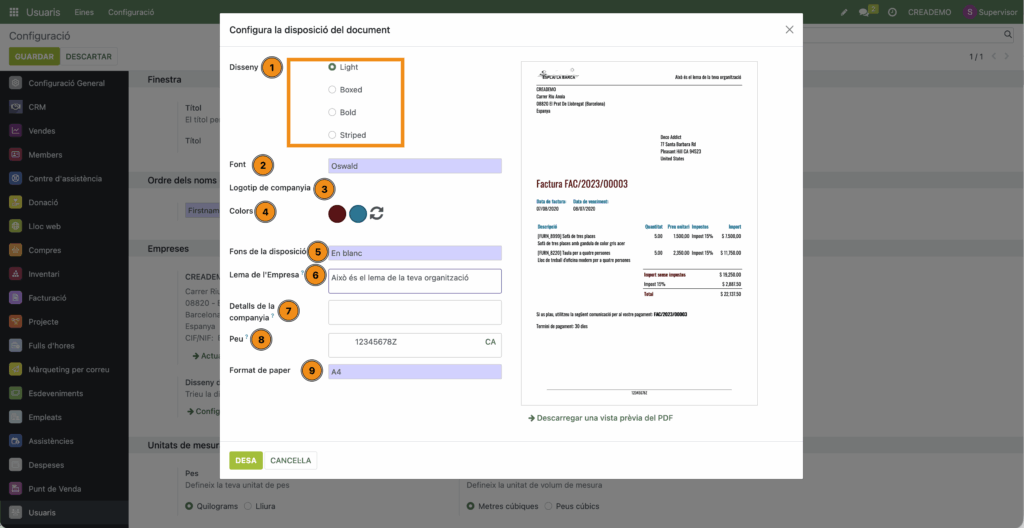This screenshot has height=528, width=1024.
Task: Open Format de paper dropdown A4
Action: pyautogui.click(x=414, y=372)
